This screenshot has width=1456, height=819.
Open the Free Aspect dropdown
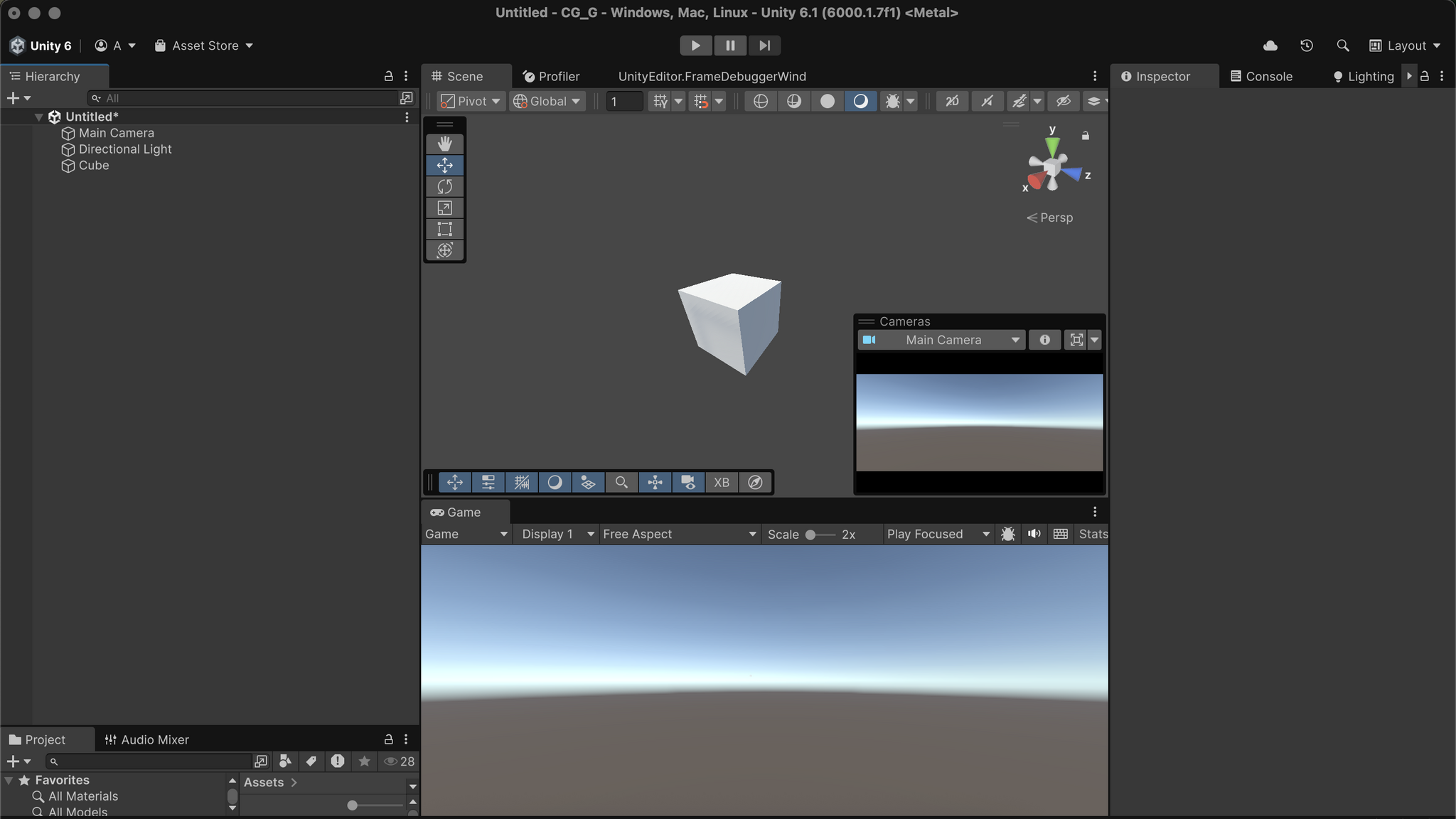(x=679, y=534)
